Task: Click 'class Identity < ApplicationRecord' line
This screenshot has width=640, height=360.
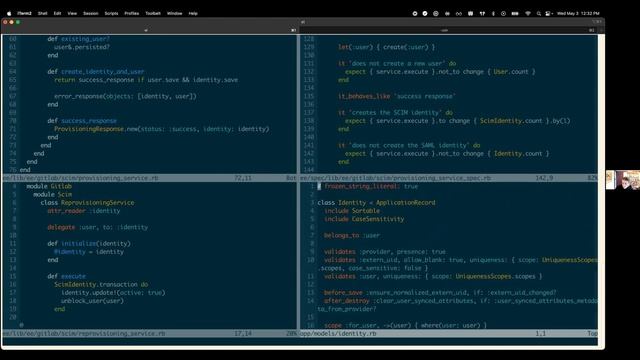Action: point(376,202)
